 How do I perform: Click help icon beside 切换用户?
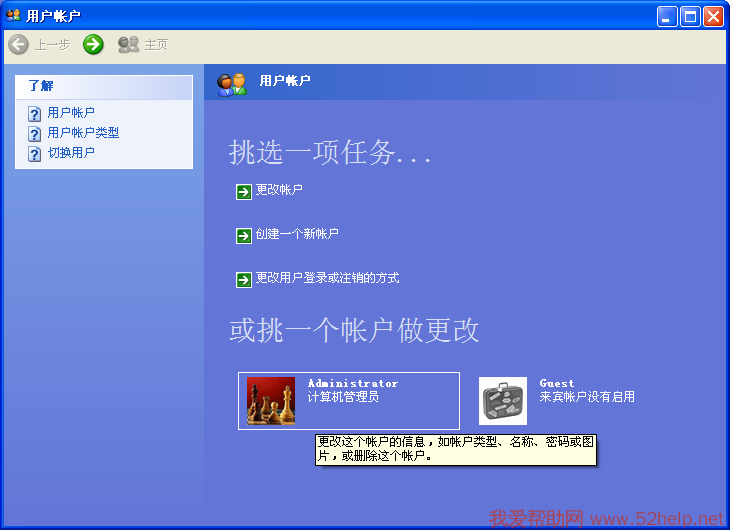pyautogui.click(x=34, y=154)
